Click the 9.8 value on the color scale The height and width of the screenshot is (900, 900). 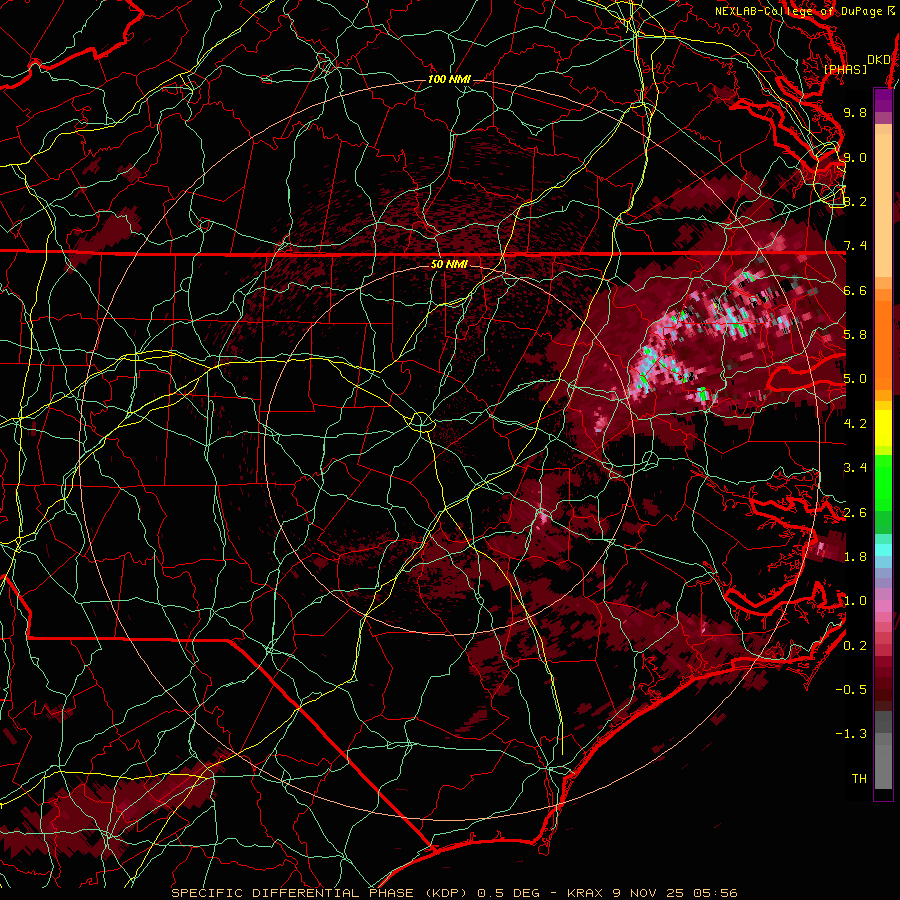[x=855, y=112]
